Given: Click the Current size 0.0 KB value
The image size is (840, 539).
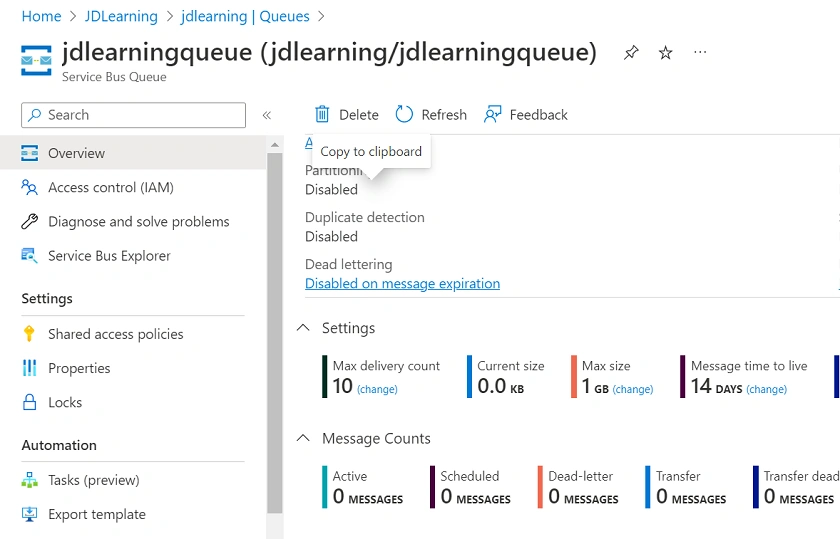Looking at the screenshot, I should (500, 386).
